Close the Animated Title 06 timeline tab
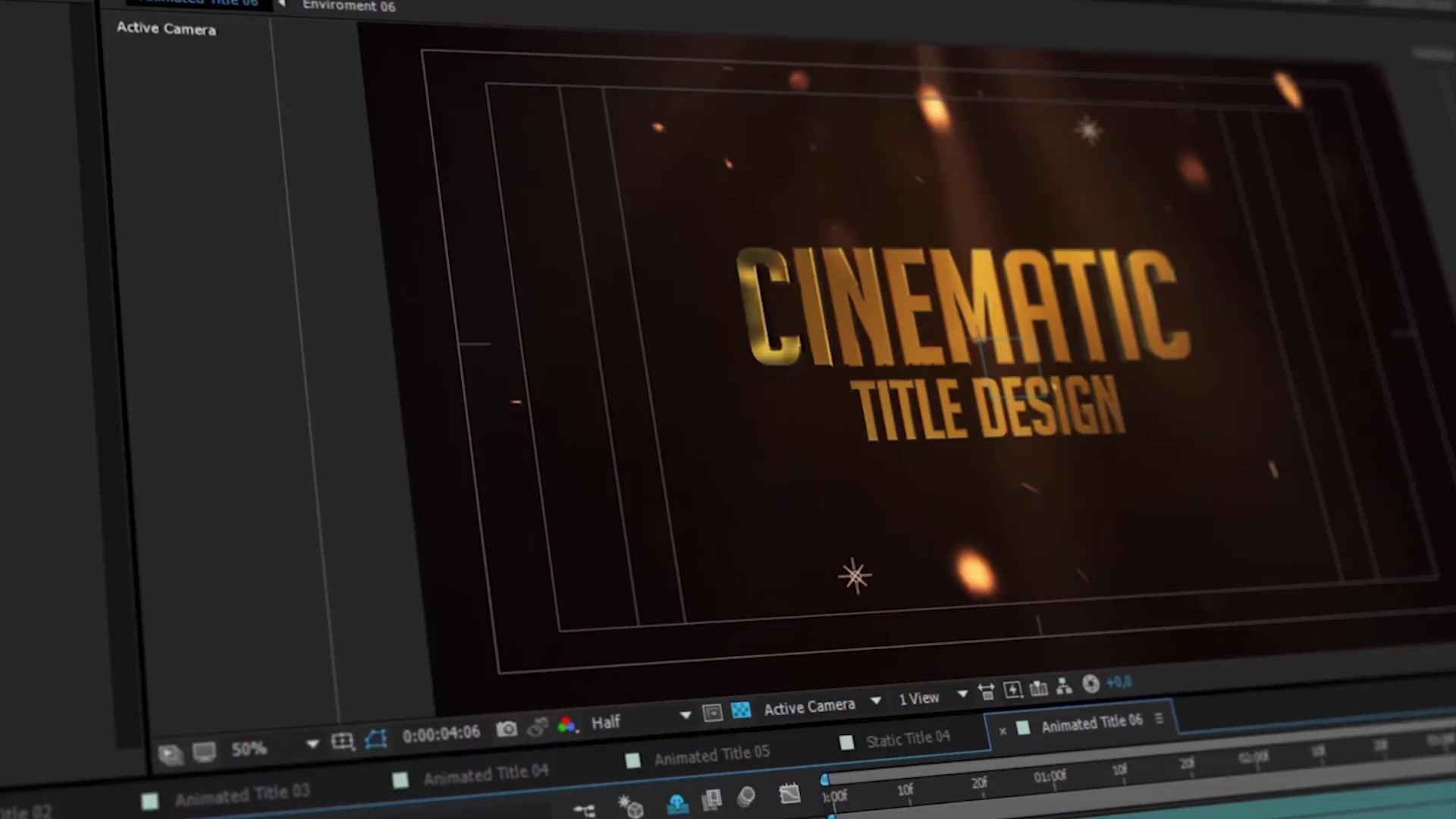Viewport: 1456px width, 819px height. (x=1003, y=731)
